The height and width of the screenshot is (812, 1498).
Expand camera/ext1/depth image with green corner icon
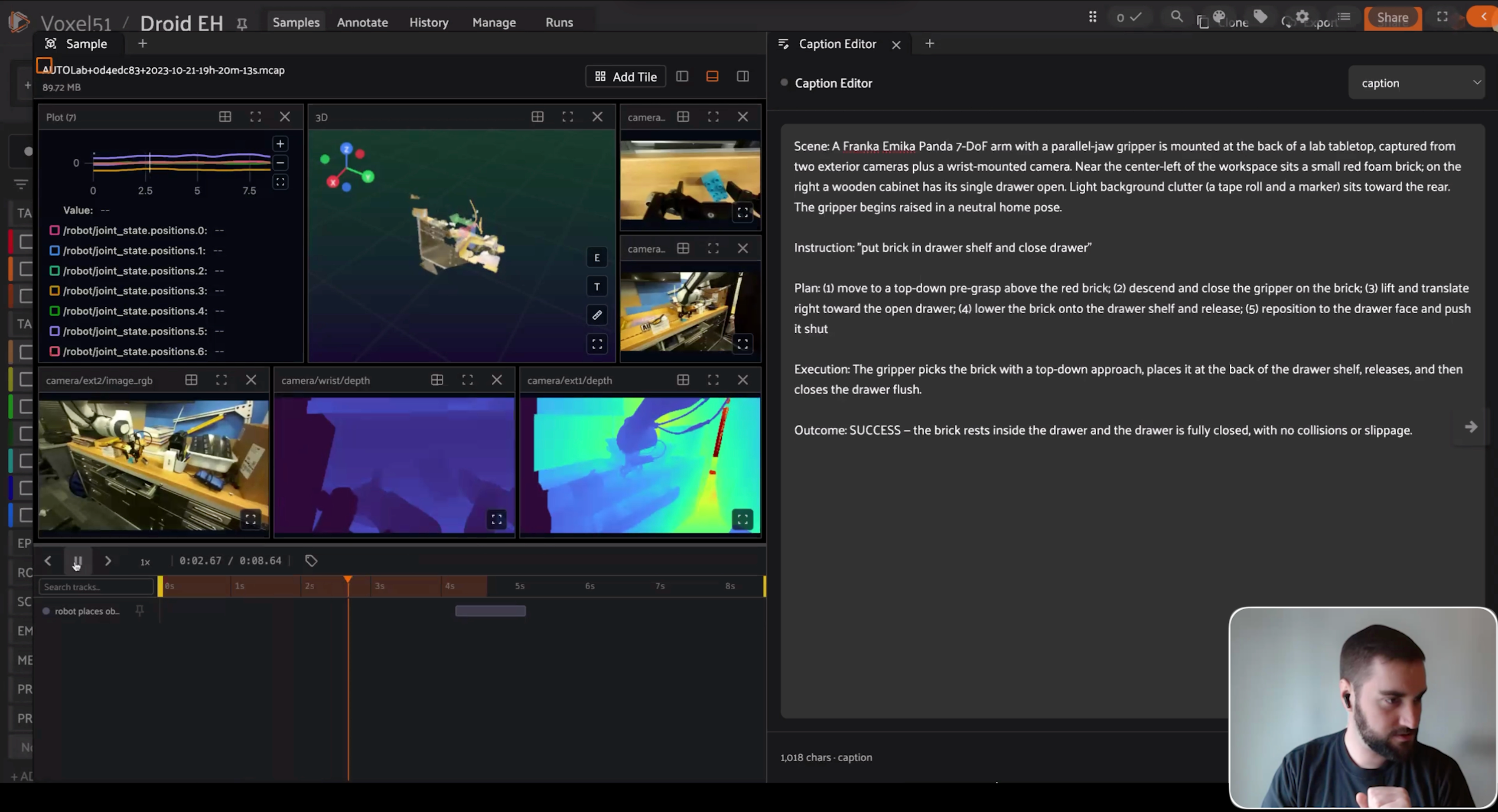[742, 519]
